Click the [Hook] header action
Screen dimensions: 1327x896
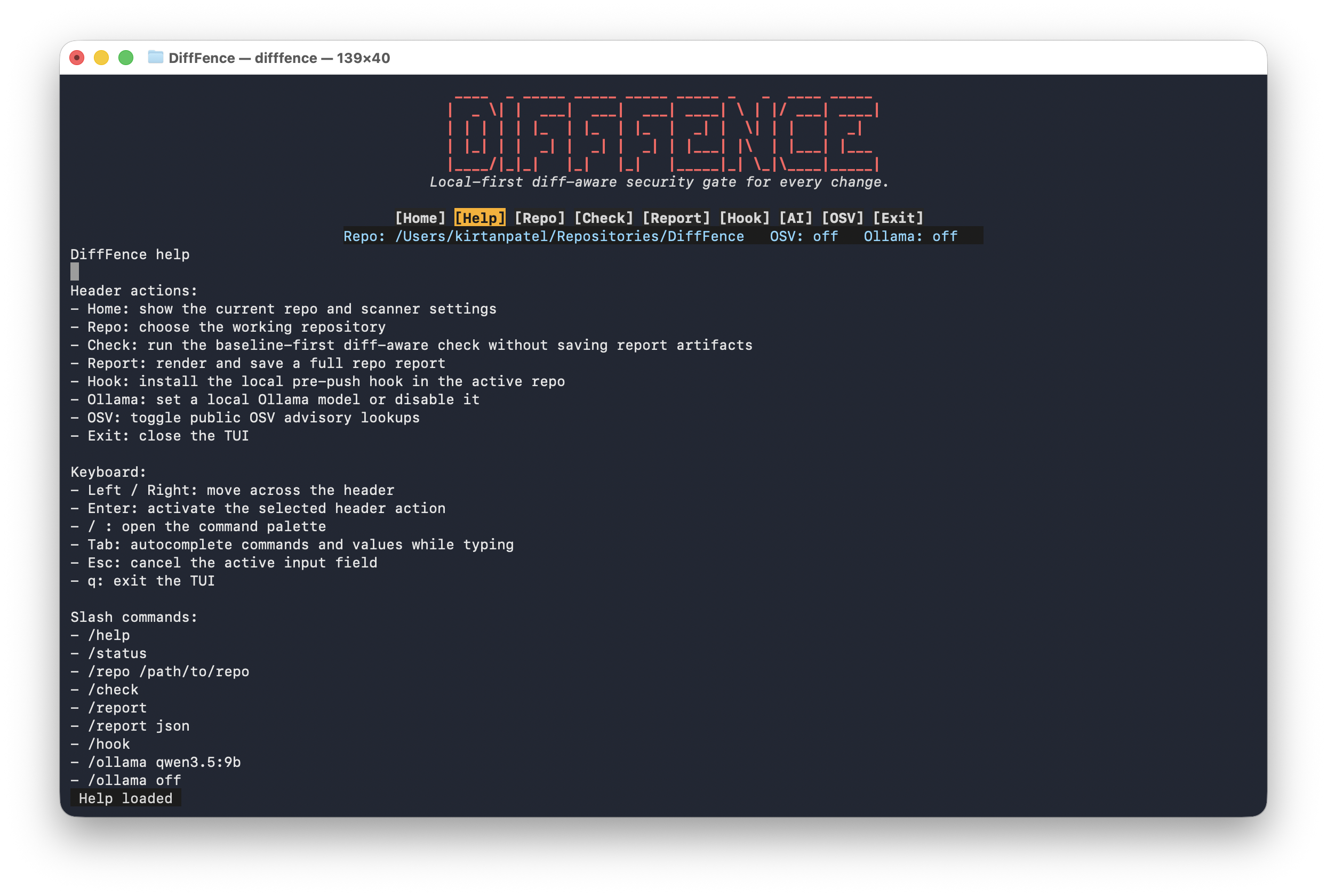(x=745, y=218)
